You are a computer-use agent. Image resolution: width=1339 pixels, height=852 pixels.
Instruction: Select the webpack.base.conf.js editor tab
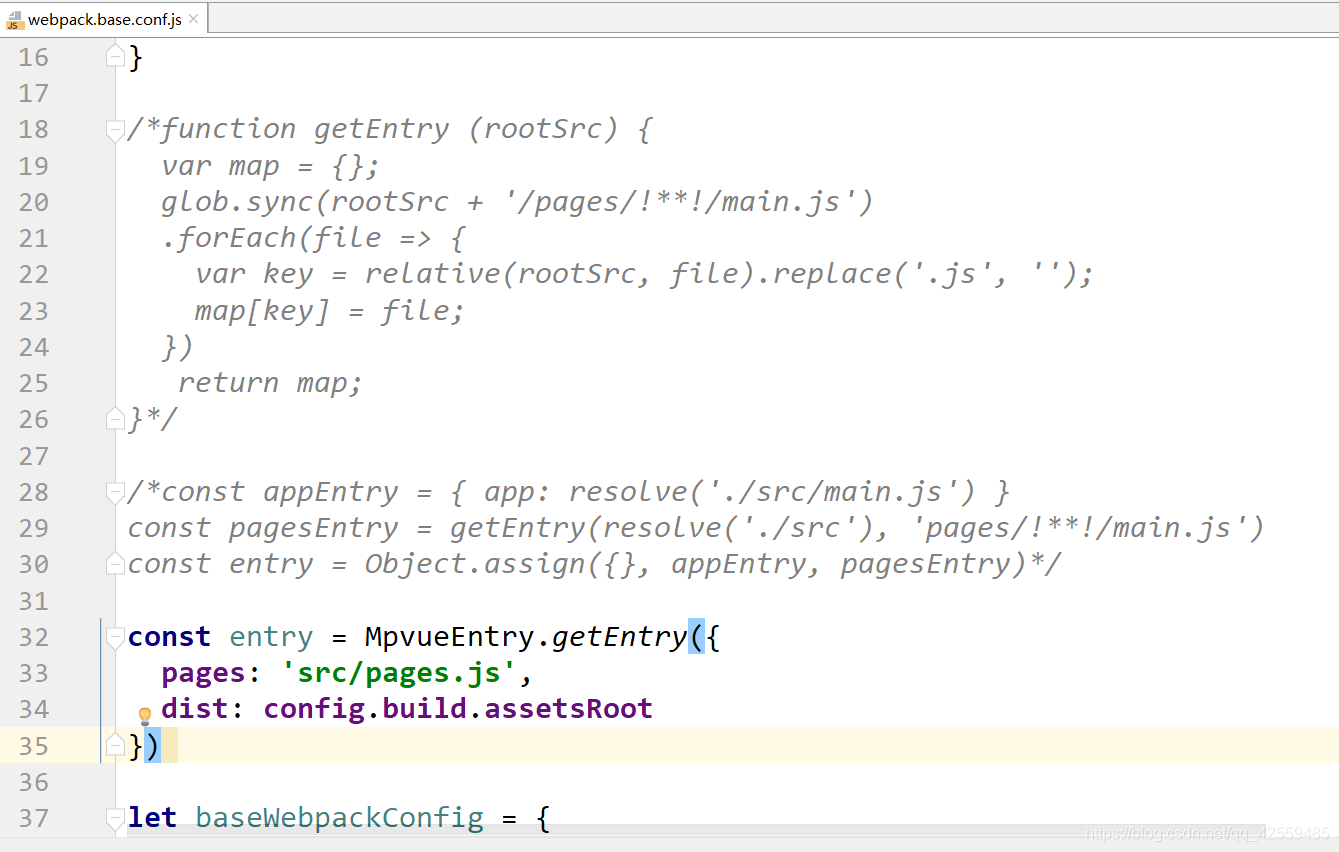[103, 19]
